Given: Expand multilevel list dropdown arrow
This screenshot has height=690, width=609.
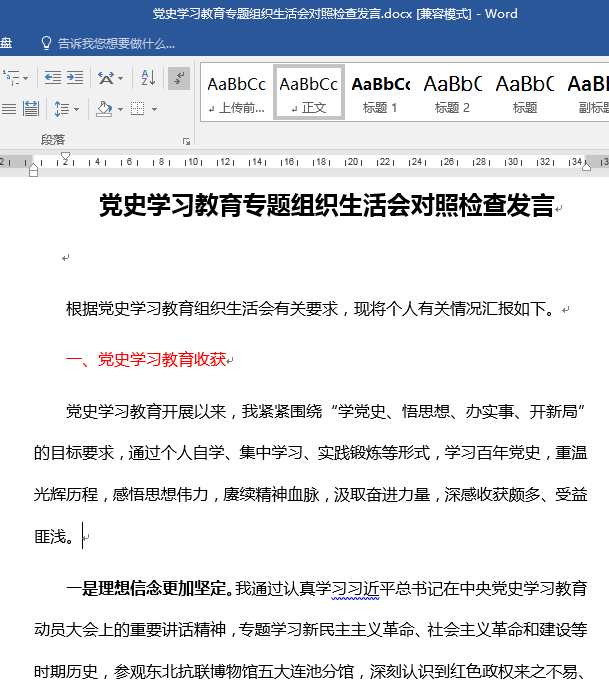Looking at the screenshot, I should 26,79.
